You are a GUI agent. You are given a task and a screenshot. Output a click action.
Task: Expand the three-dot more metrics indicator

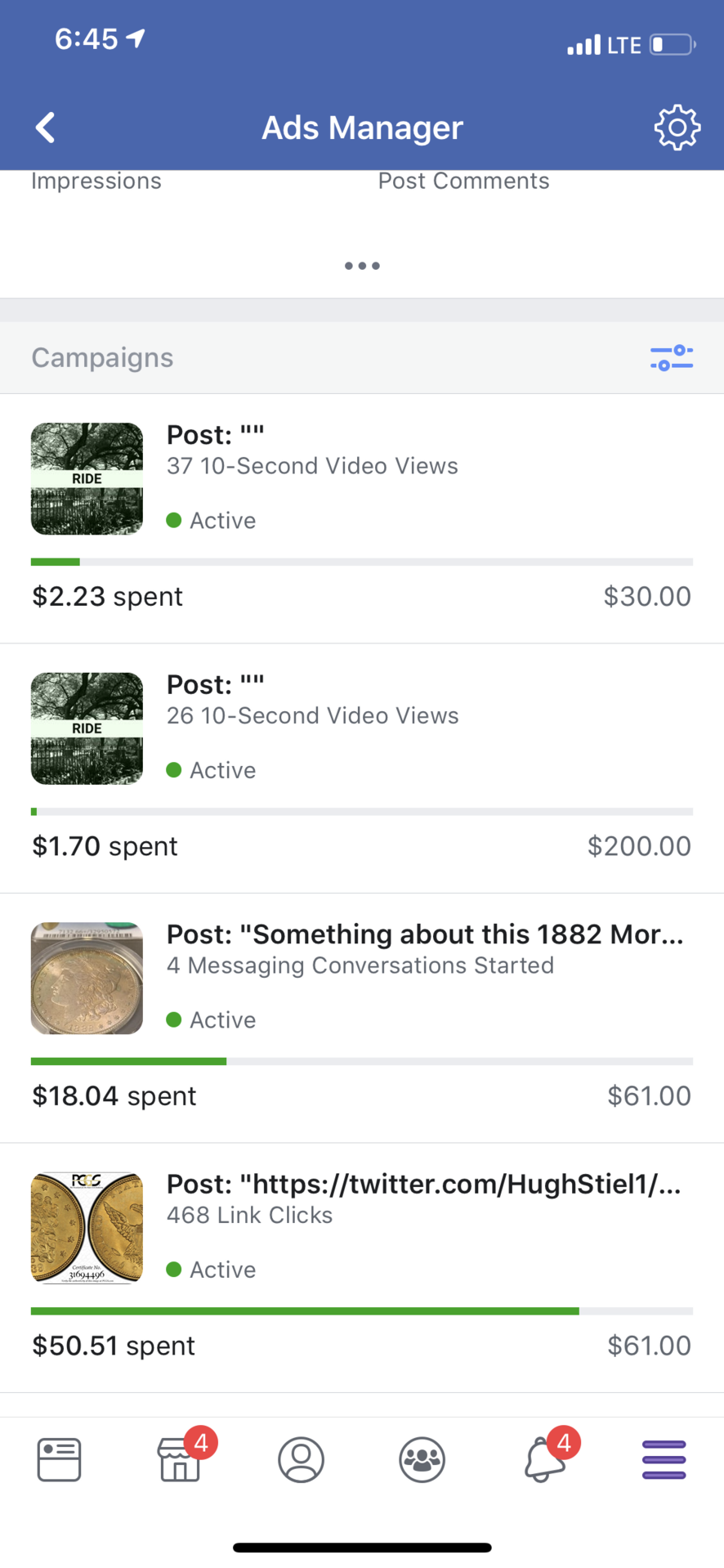(x=362, y=266)
